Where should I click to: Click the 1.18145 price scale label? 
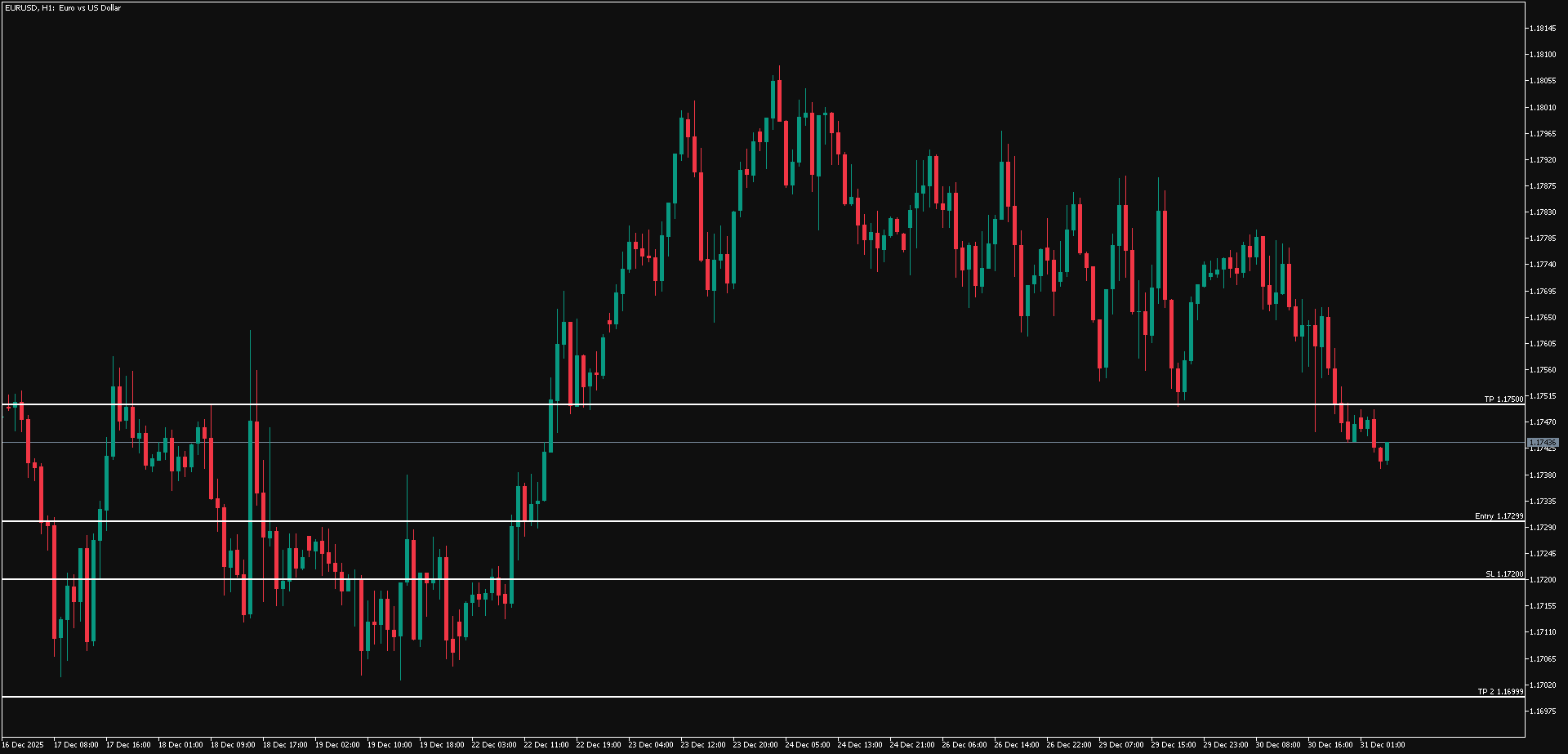pyautogui.click(x=1543, y=29)
